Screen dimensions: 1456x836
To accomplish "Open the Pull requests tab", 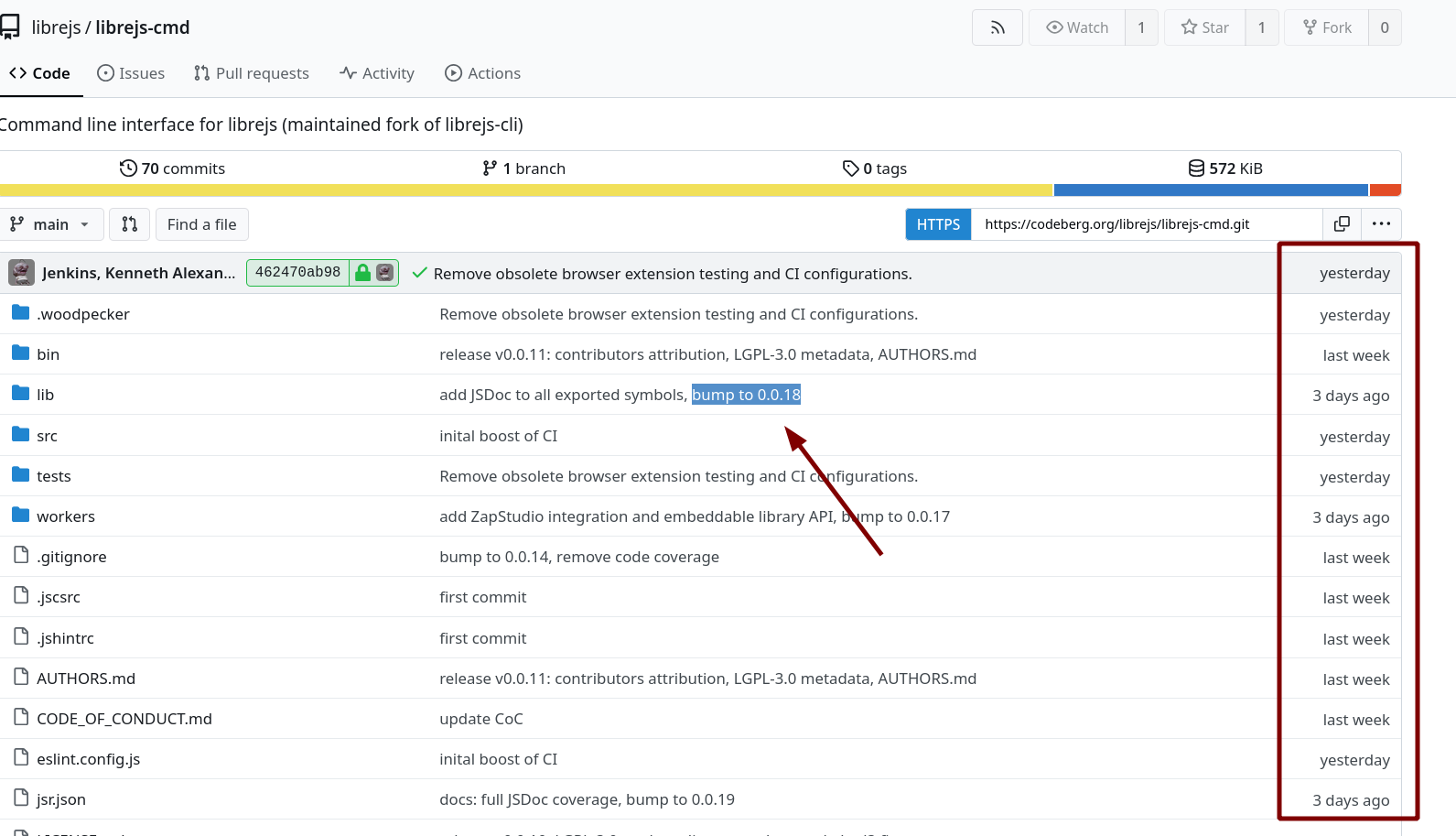I will tap(252, 73).
